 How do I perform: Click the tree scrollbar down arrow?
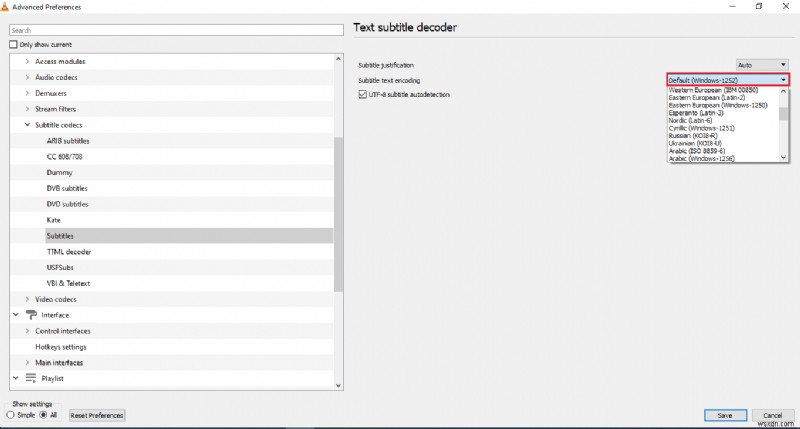click(338, 386)
